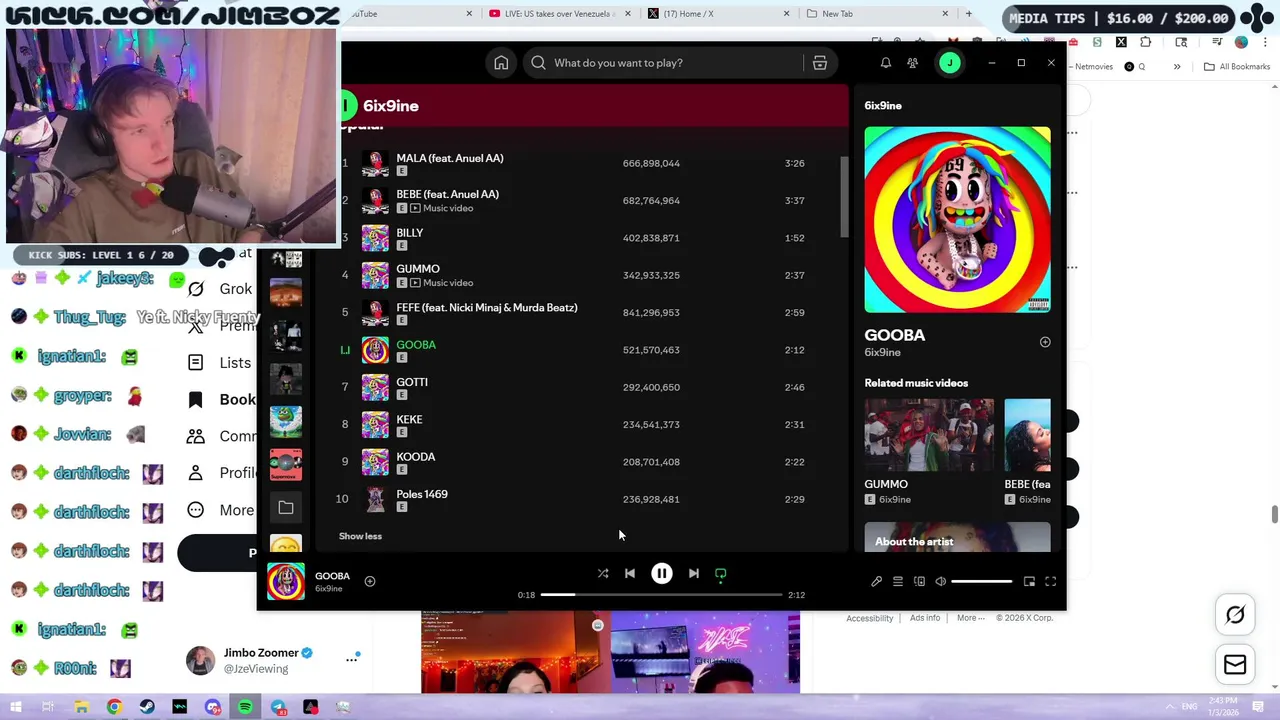Click Ads info link in X footer
The height and width of the screenshot is (720, 1280).
tap(925, 618)
